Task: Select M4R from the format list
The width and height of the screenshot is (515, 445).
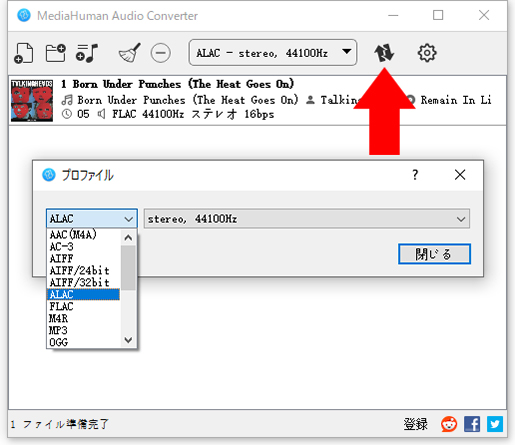Action: 83,319
